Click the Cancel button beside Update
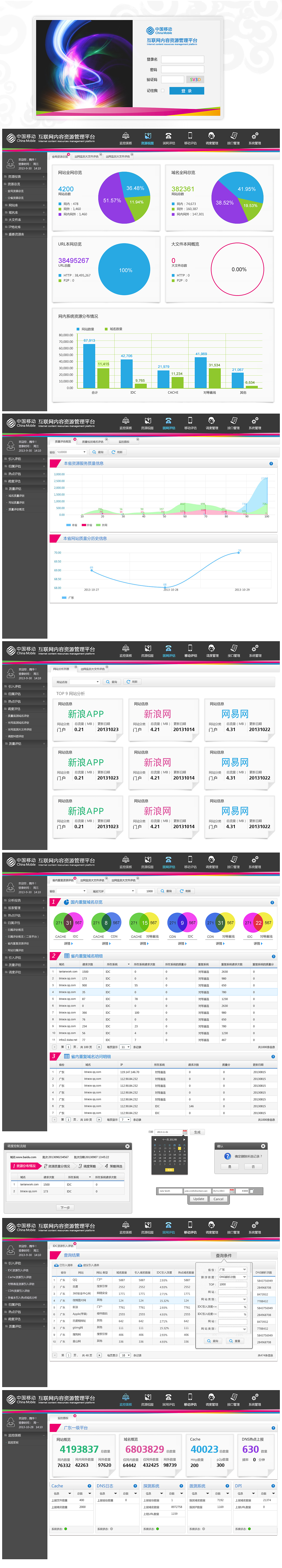Image resolution: width=282 pixels, height=1568 pixels. 219,1199
